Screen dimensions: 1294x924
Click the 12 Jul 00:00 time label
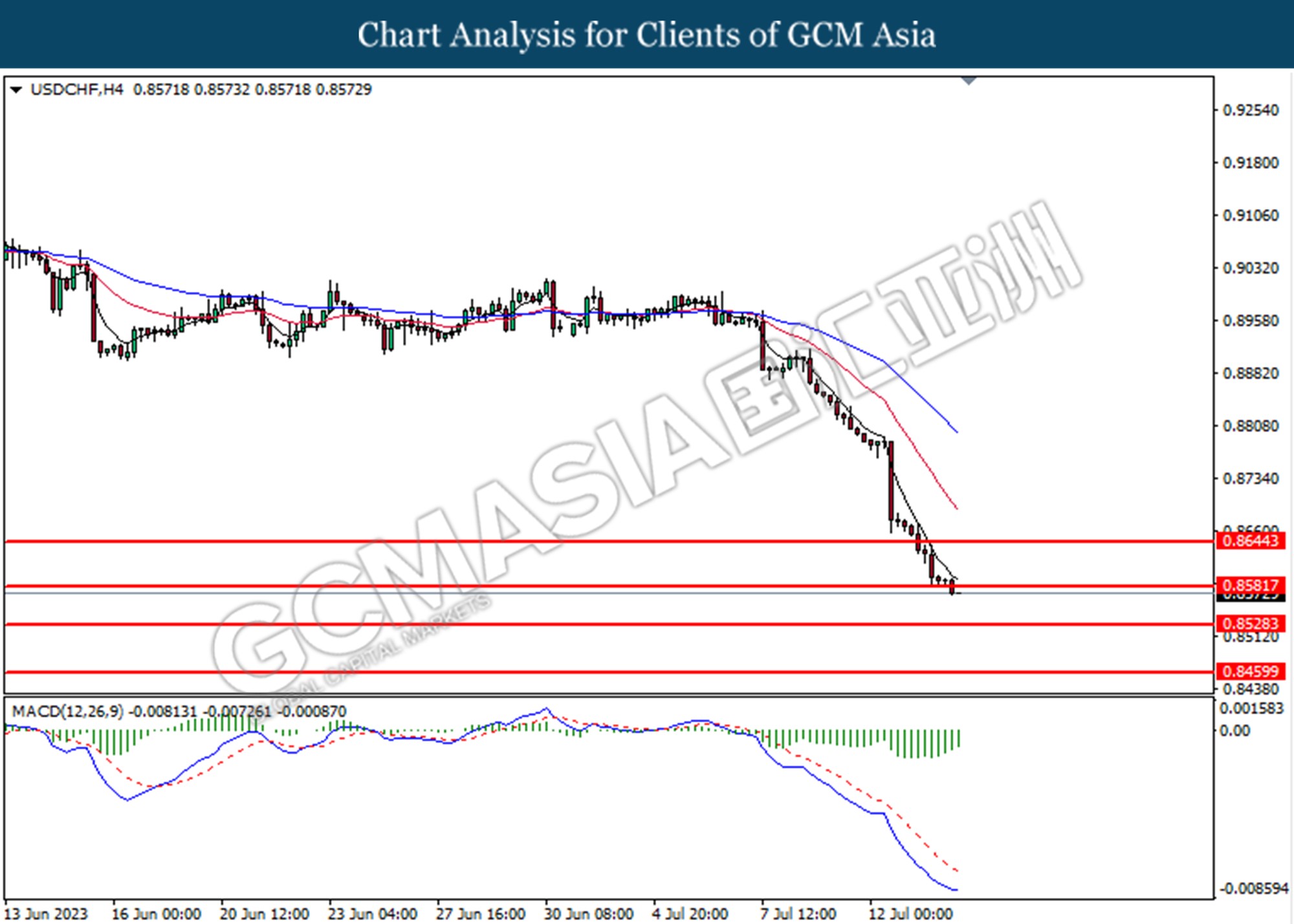pos(910,914)
